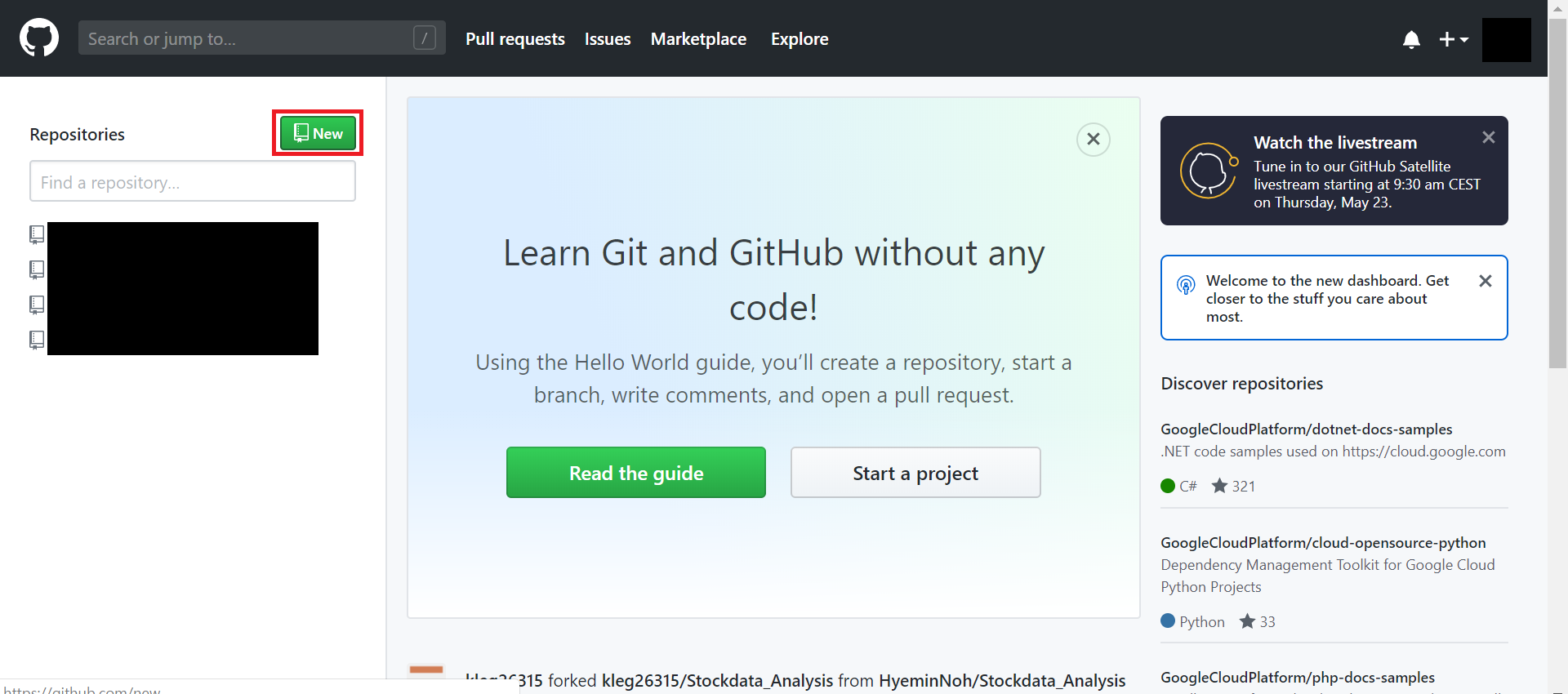Select Explore in the header
1568x694 pixels.
pos(800,38)
